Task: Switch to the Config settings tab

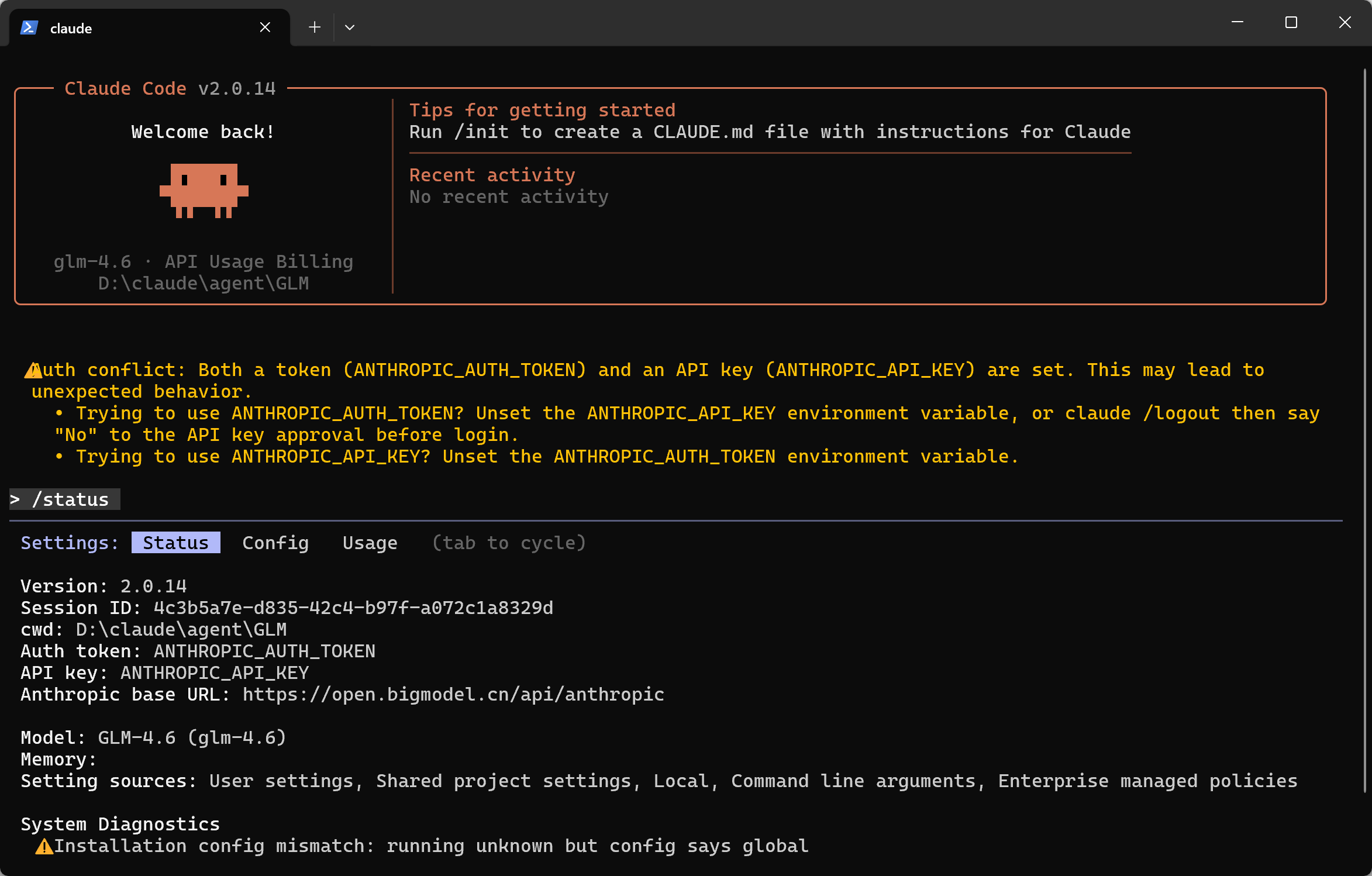Action: pos(275,543)
